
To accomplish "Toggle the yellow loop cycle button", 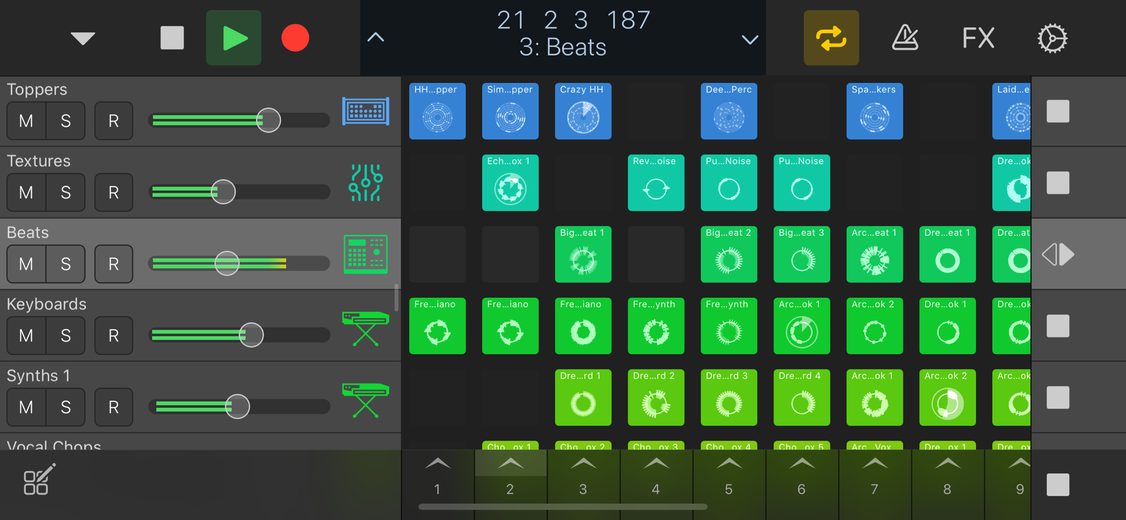I will [831, 37].
